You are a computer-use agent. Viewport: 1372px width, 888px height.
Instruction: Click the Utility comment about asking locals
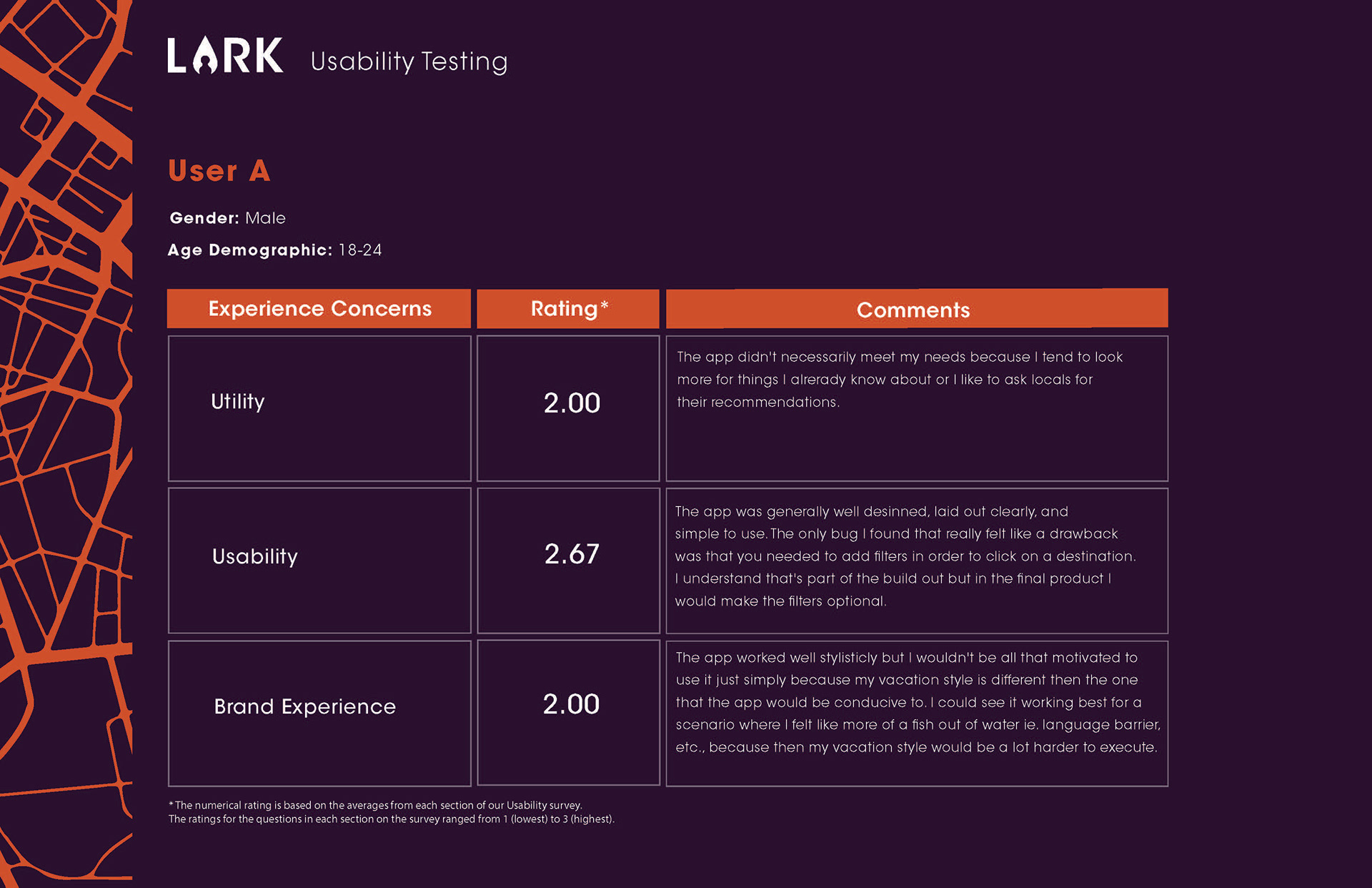click(x=900, y=380)
